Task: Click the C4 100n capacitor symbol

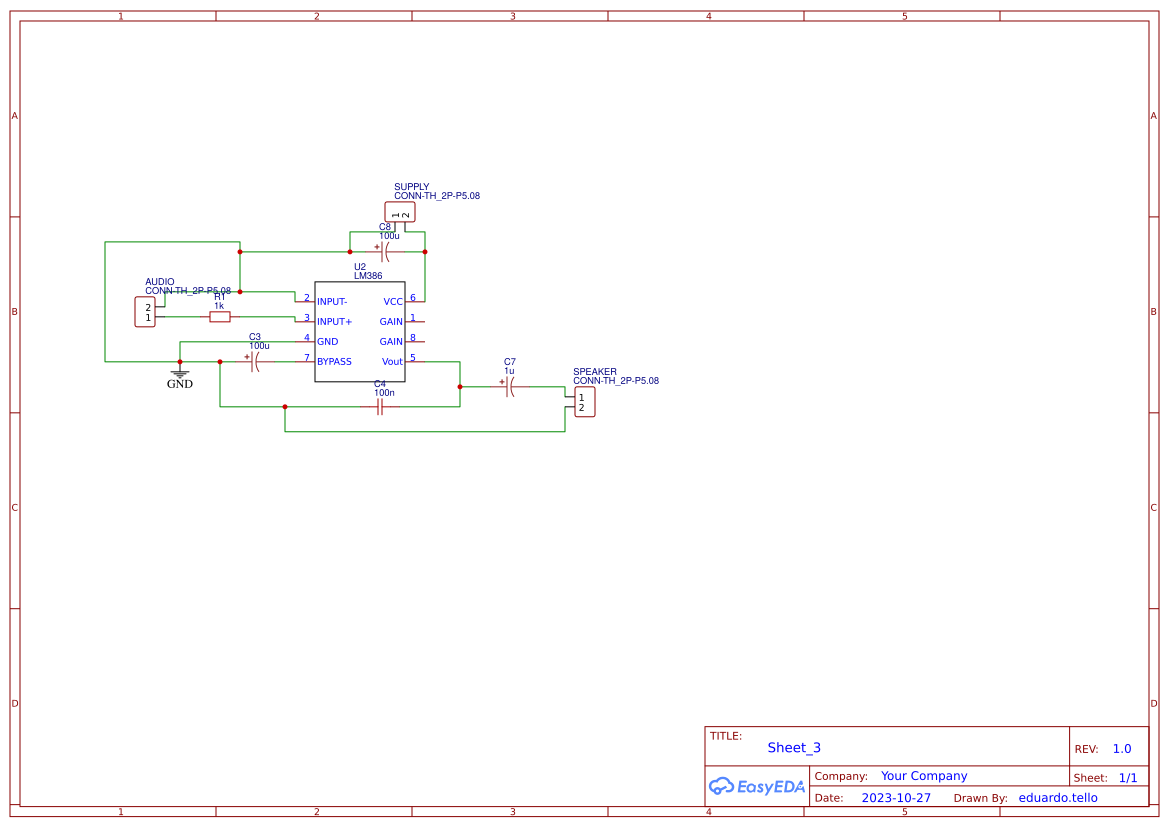Action: 380,407
